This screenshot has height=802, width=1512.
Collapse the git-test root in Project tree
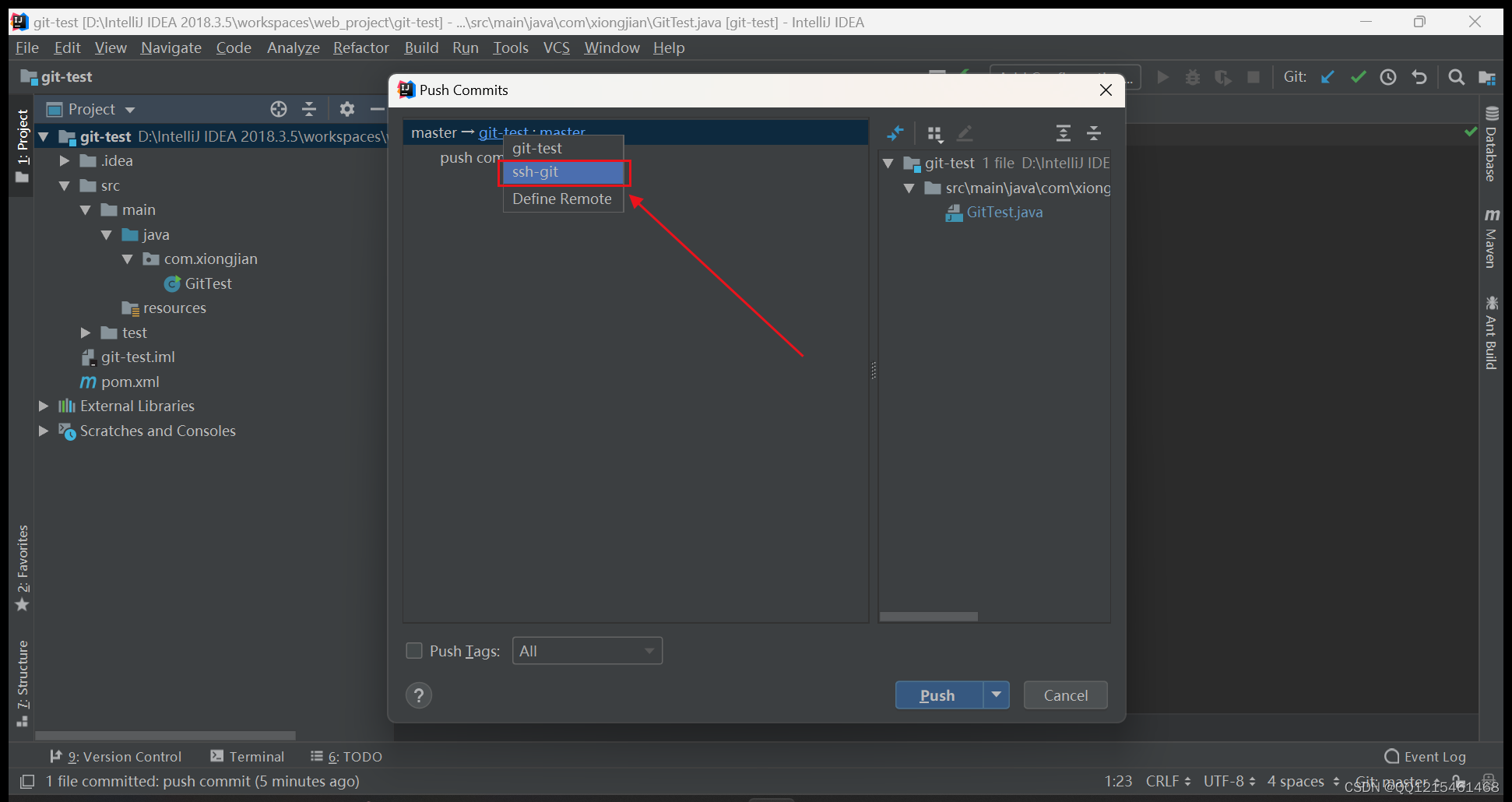[44, 137]
